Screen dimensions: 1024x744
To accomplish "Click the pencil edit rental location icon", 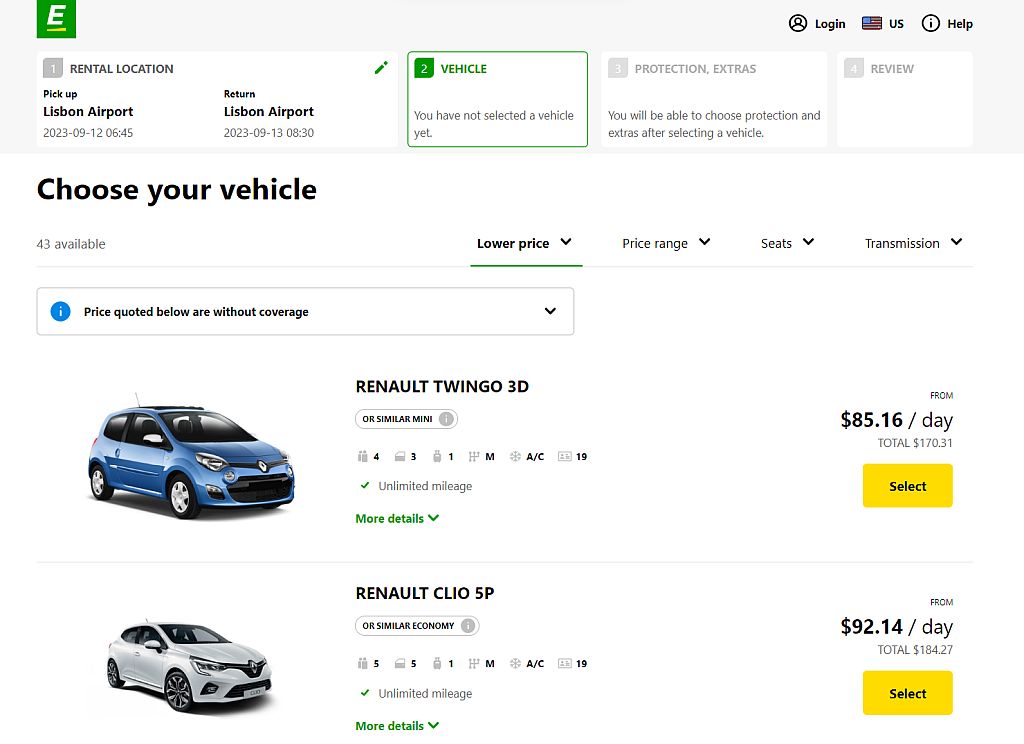I will pos(381,68).
